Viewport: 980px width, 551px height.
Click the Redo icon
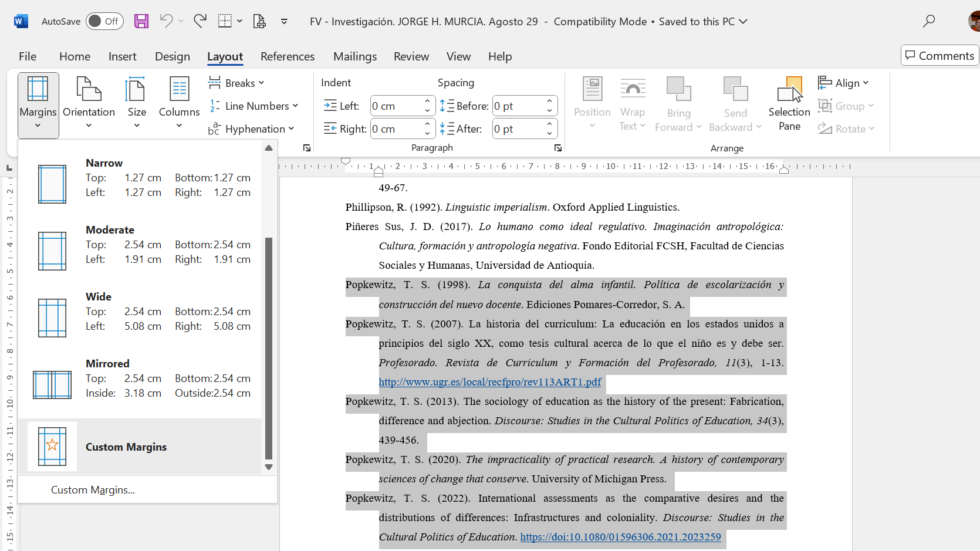click(x=200, y=21)
